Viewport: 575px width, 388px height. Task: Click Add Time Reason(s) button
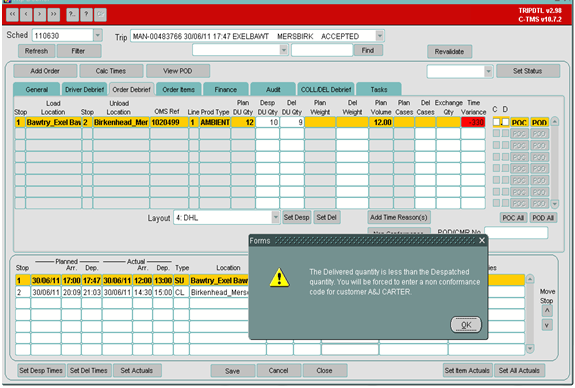(399, 217)
